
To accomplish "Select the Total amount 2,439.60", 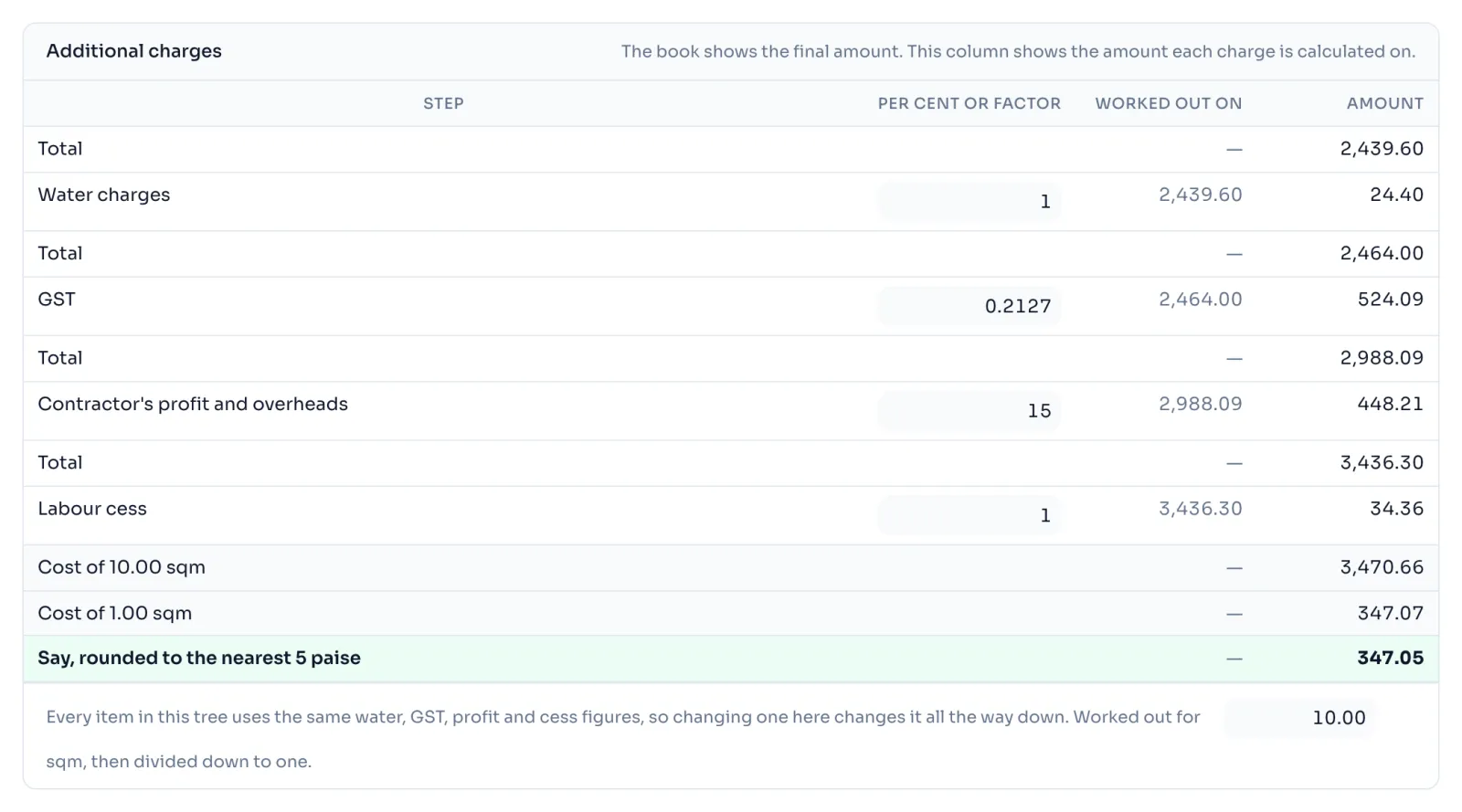I will coord(1382,149).
